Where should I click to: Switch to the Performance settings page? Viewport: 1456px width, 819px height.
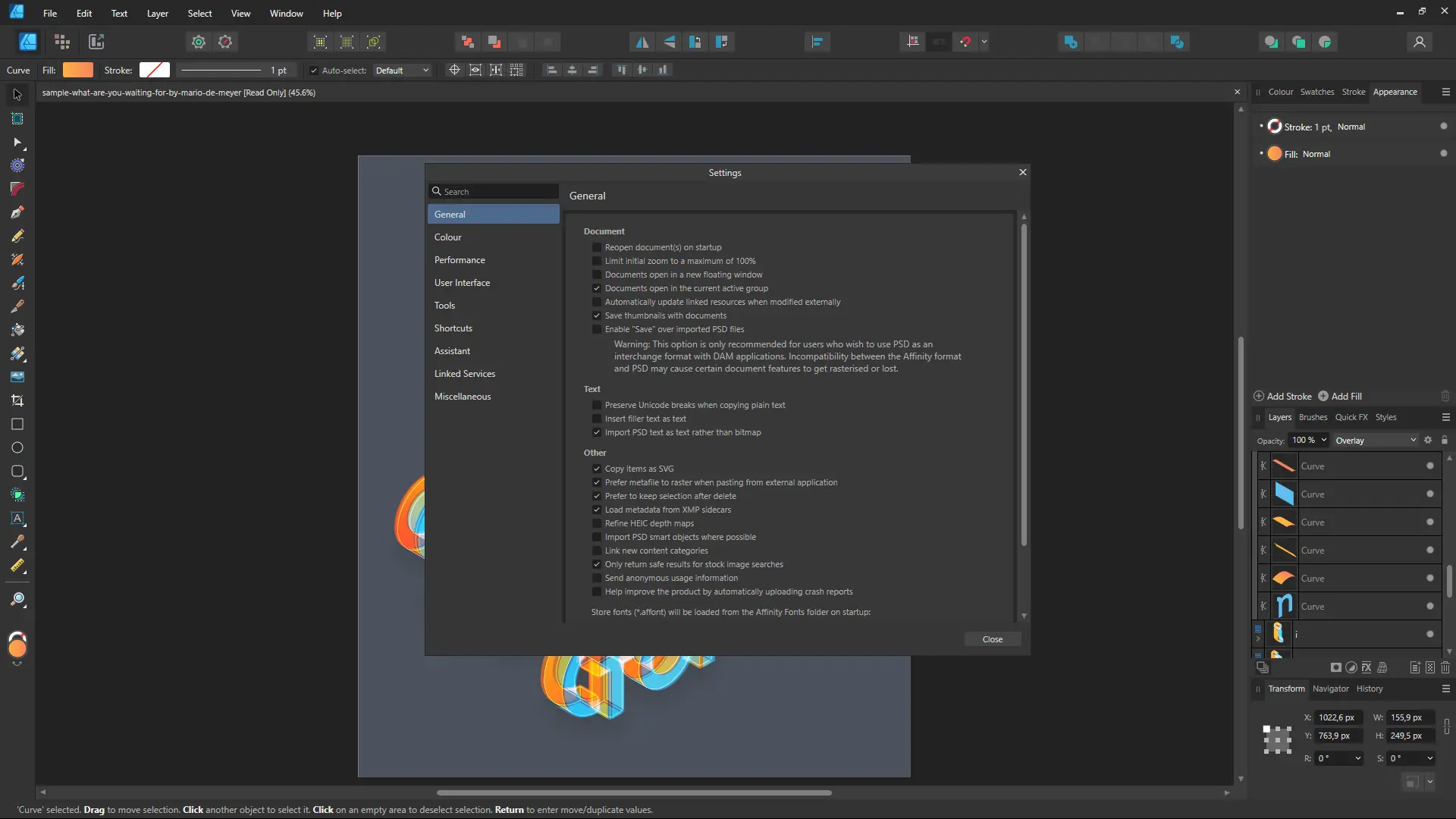[460, 260]
